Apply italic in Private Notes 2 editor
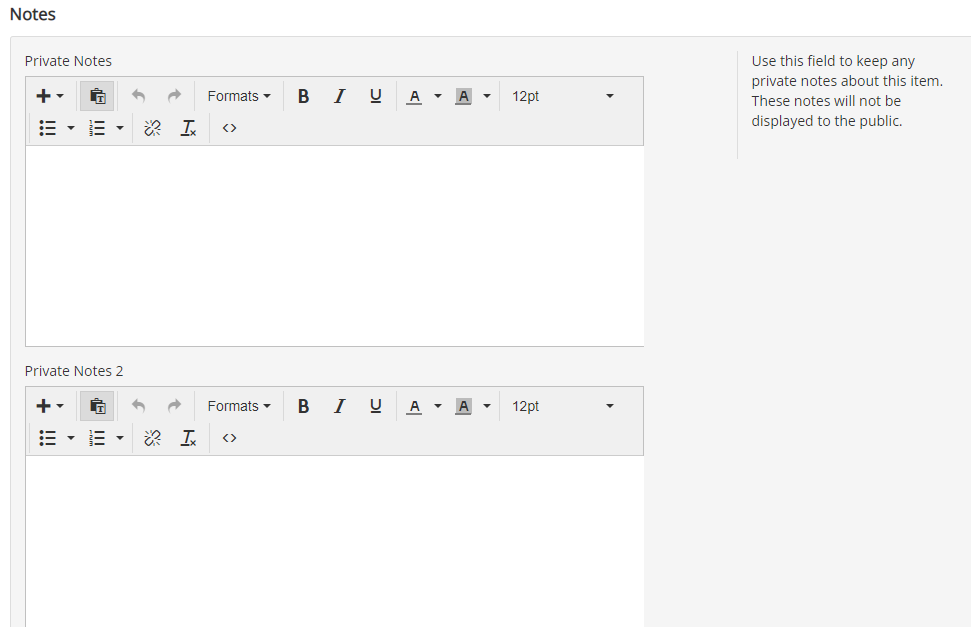This screenshot has width=971, height=627. [x=339, y=406]
